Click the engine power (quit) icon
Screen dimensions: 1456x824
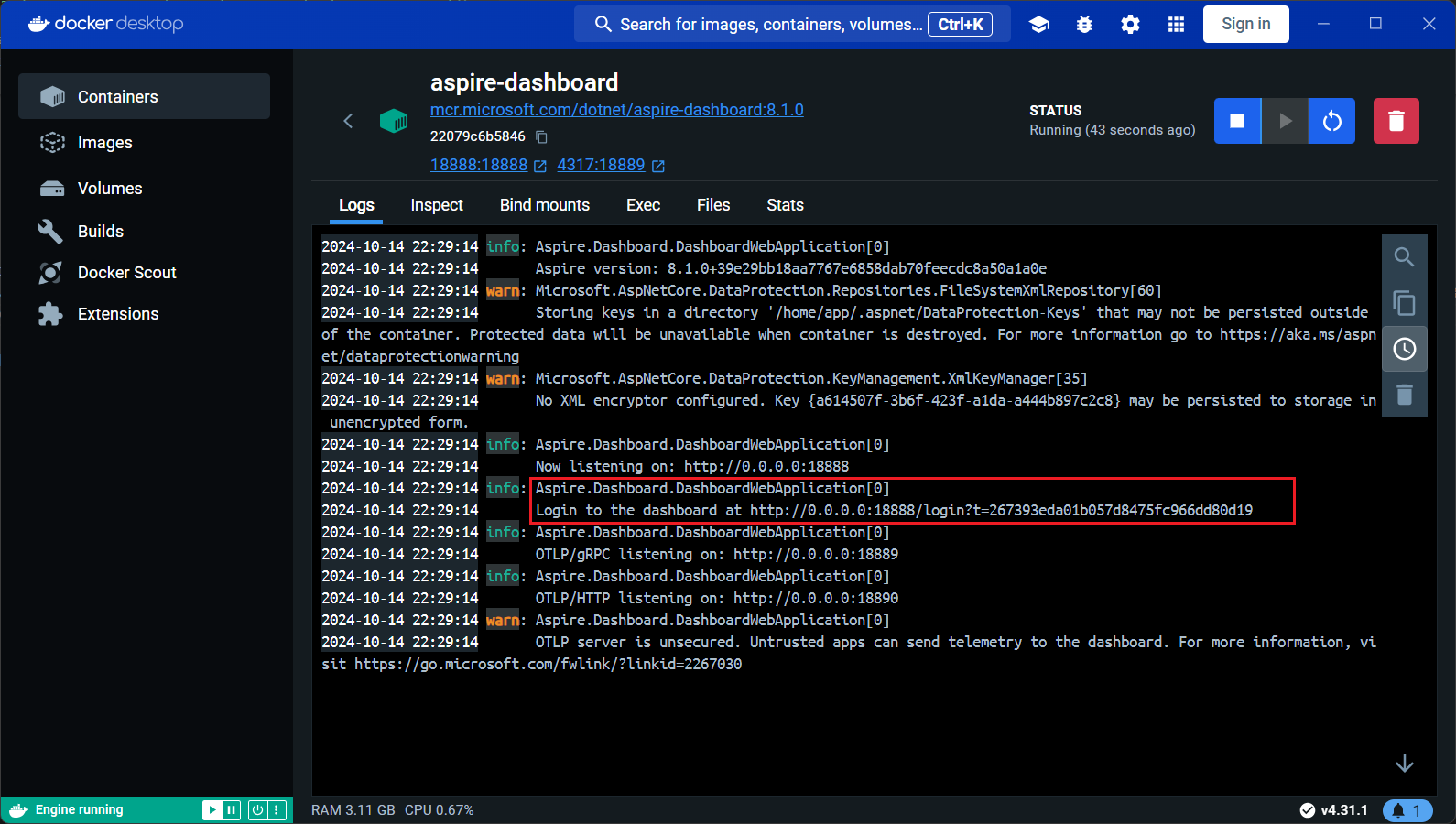pos(257,809)
